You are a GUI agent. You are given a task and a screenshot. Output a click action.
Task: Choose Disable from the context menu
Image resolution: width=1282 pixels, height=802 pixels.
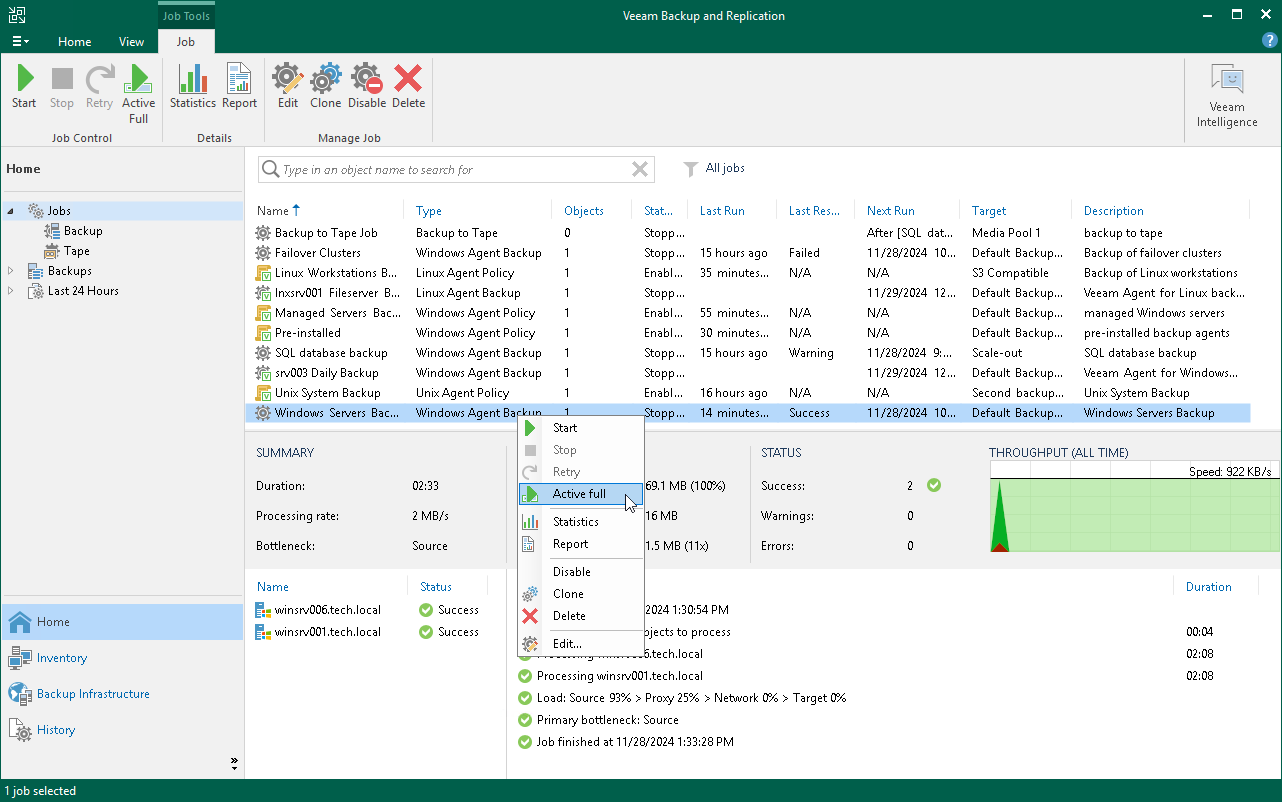point(580,572)
